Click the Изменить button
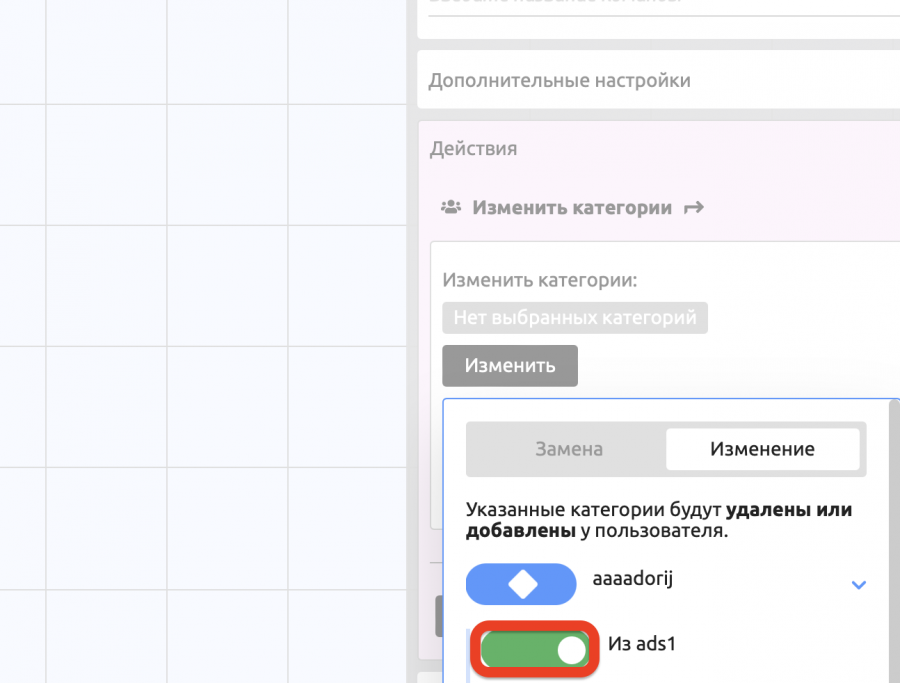The width and height of the screenshot is (900, 683). [510, 366]
